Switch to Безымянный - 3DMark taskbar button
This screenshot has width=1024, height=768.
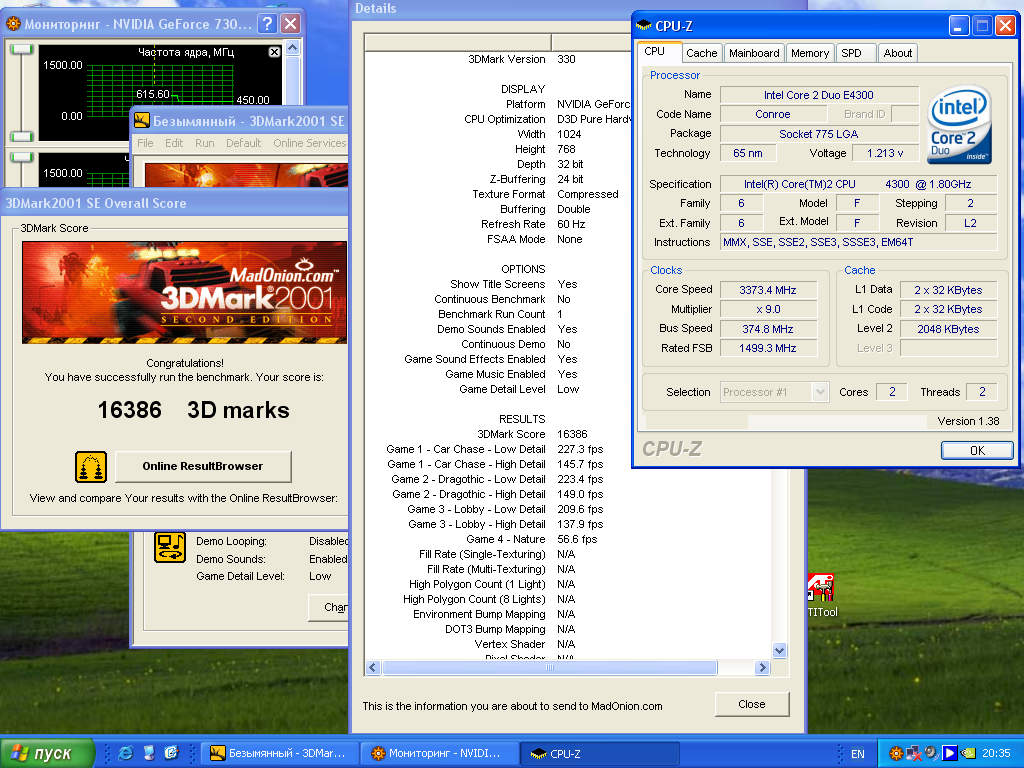pyautogui.click(x=280, y=753)
